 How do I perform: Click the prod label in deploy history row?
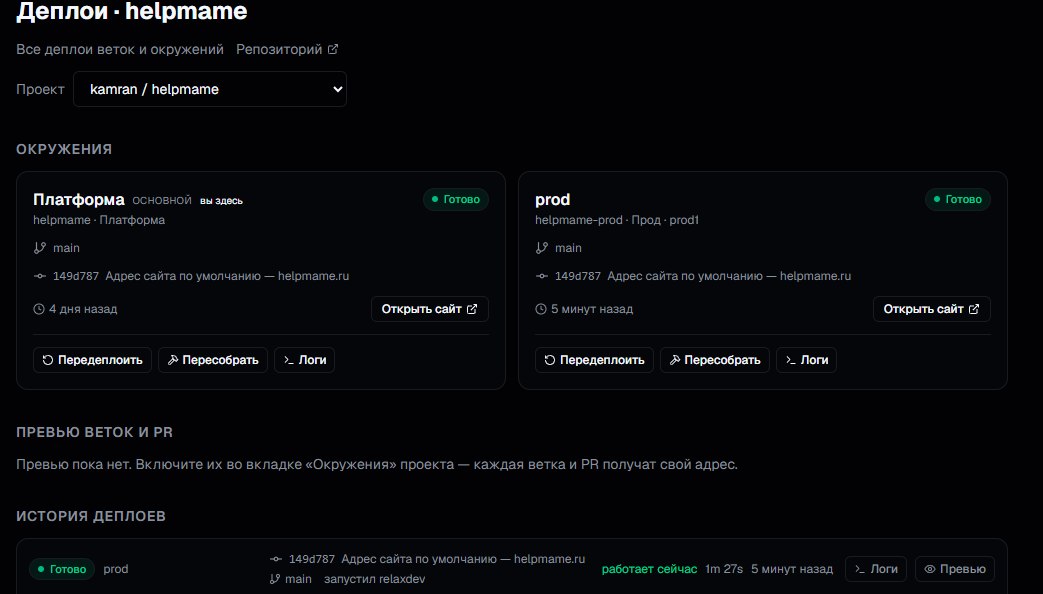[116, 569]
